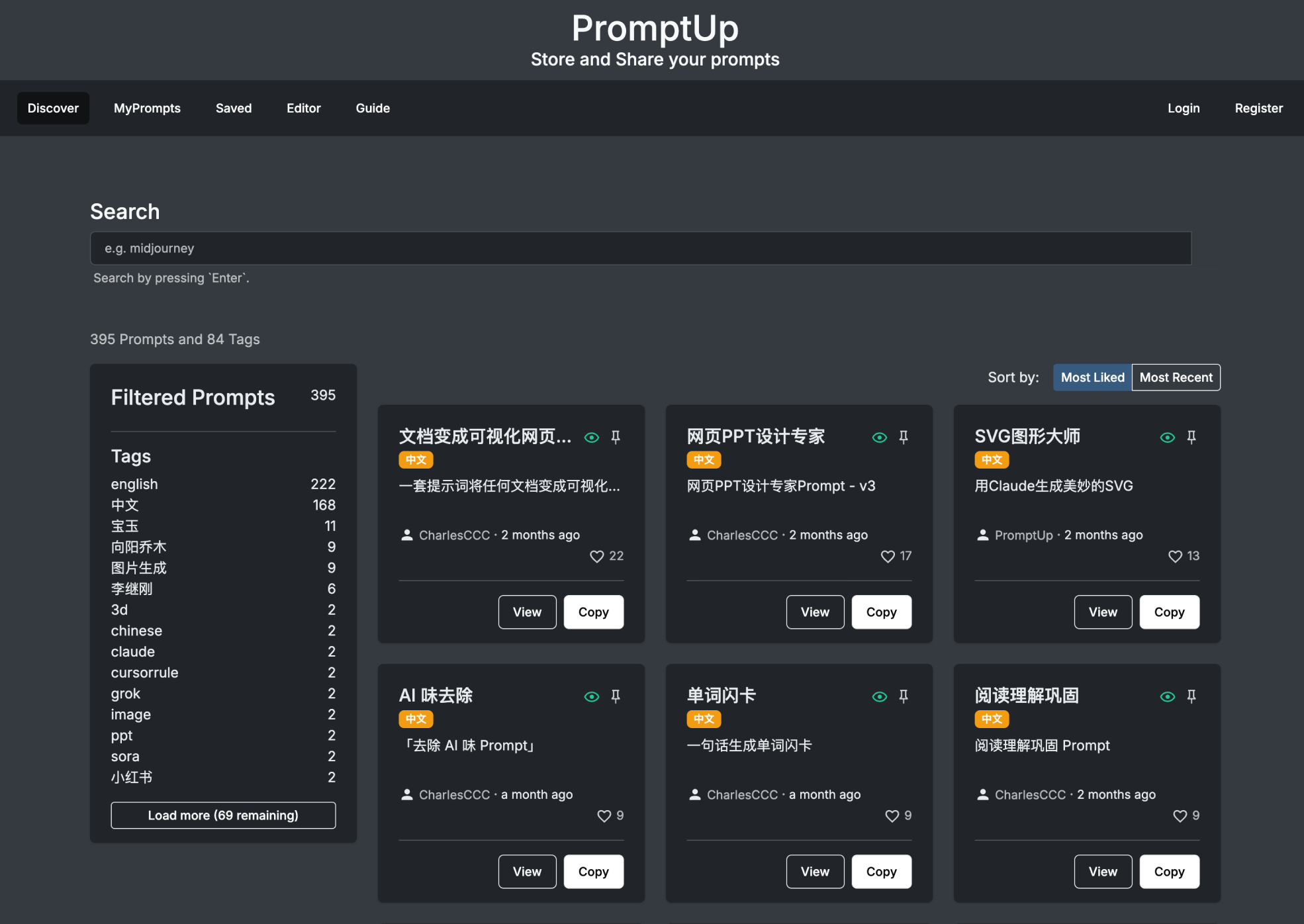Pin the 网页PPT设计专家 prompt card
Viewport: 1304px width, 924px height.
point(904,438)
